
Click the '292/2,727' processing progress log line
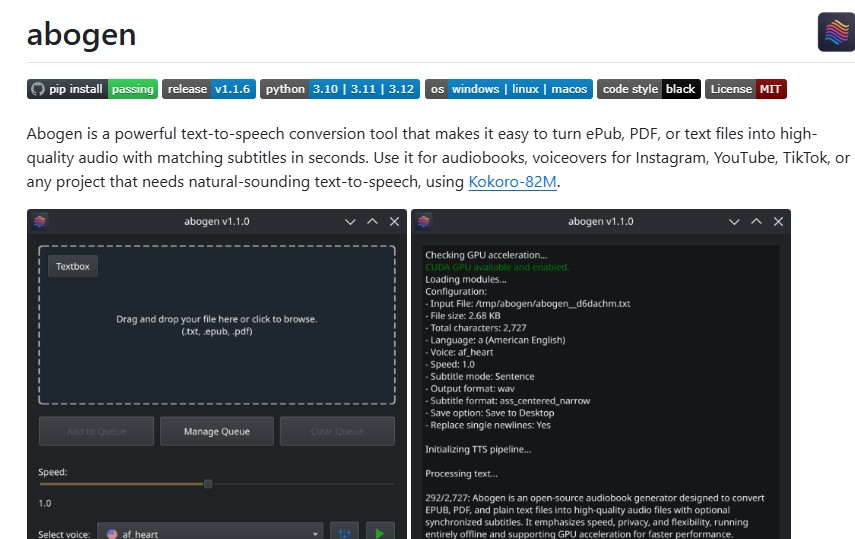[595, 516]
